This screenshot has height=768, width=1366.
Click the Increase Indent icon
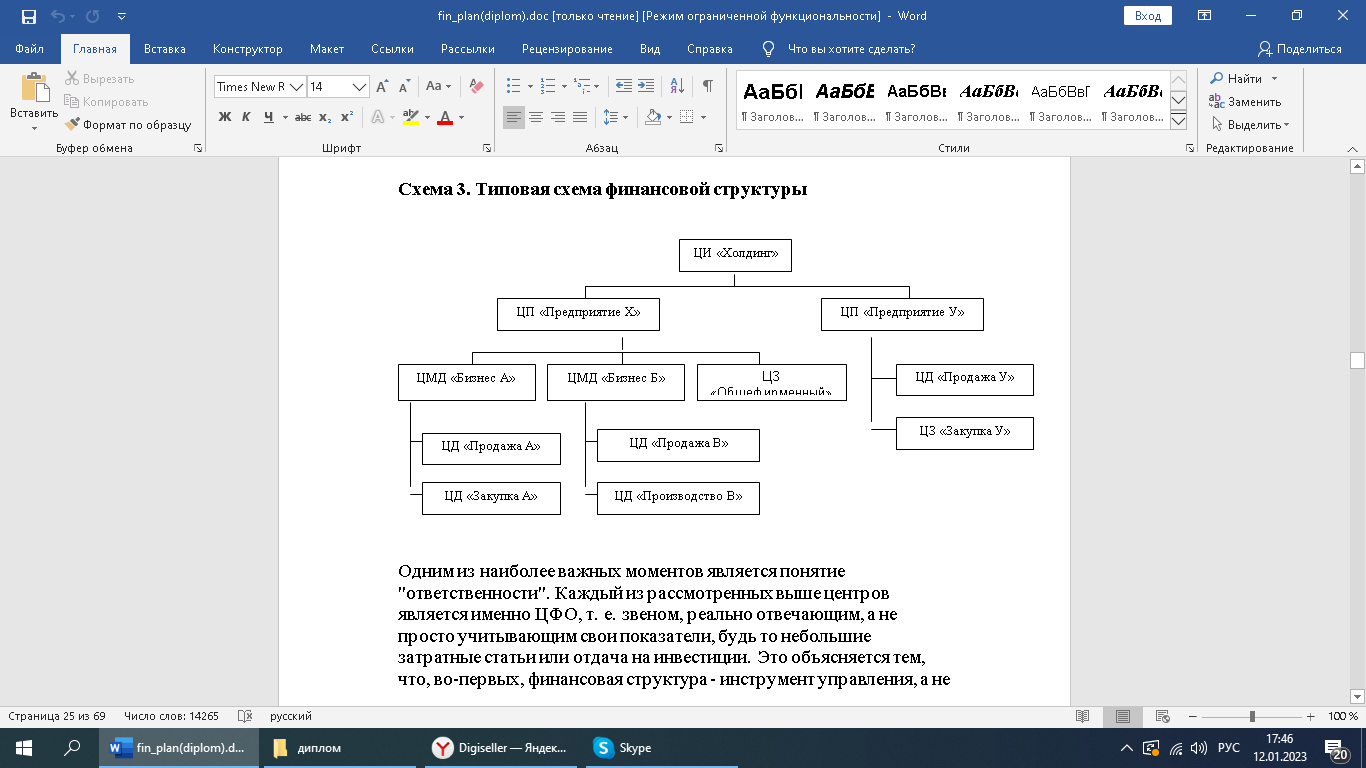tap(646, 87)
